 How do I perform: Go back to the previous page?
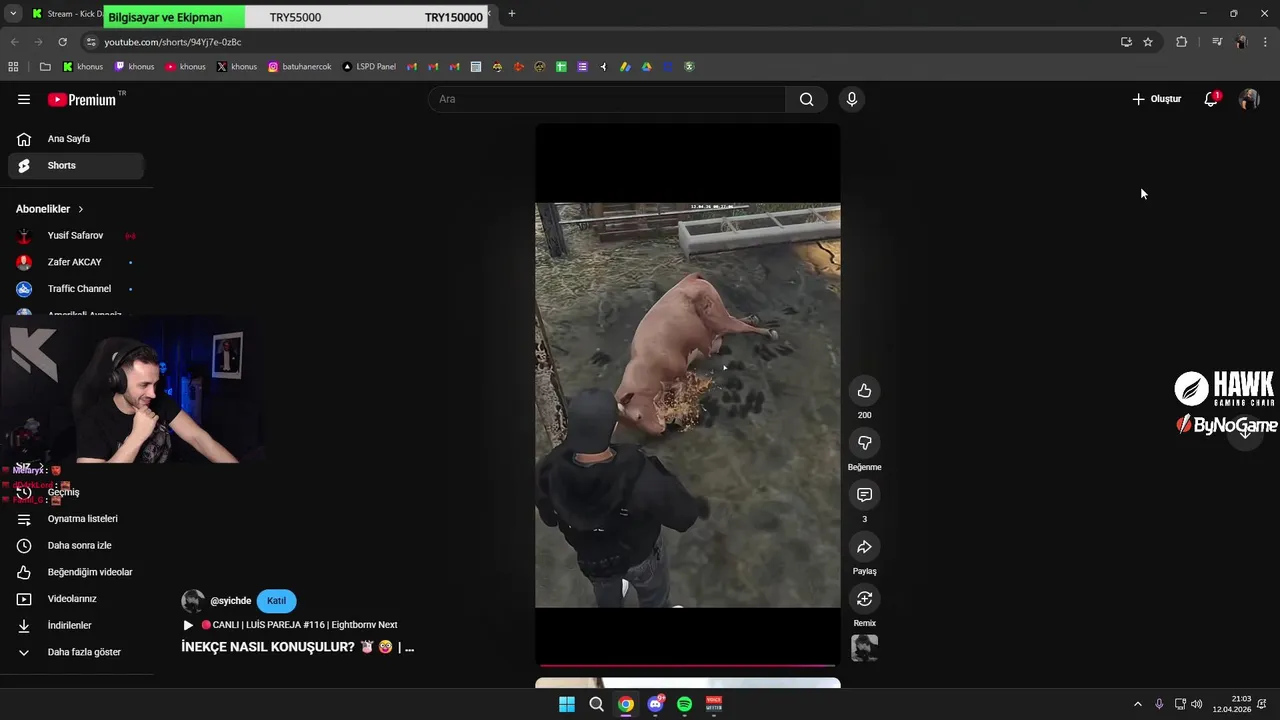[x=14, y=42]
